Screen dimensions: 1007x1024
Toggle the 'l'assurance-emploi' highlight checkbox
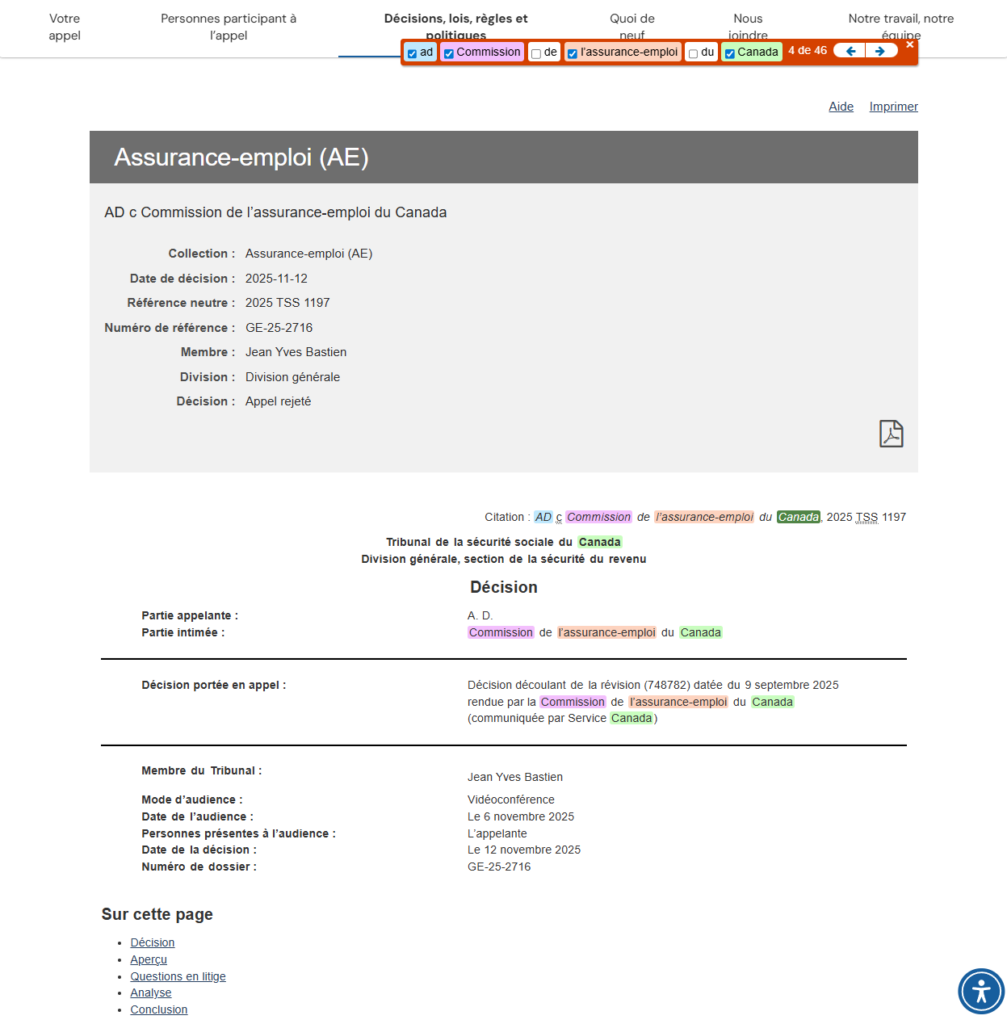[572, 54]
